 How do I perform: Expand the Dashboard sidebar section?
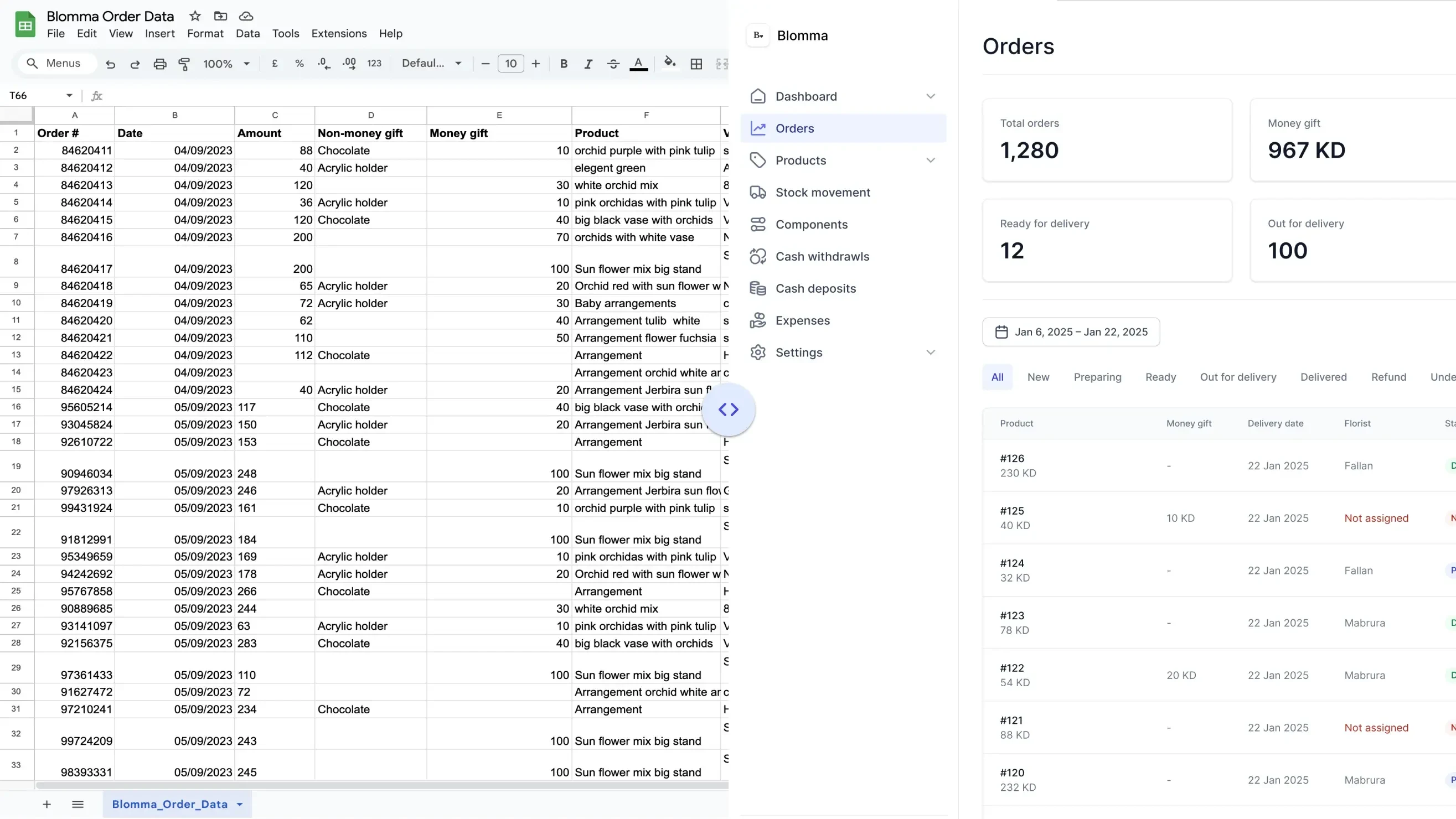tap(931, 96)
